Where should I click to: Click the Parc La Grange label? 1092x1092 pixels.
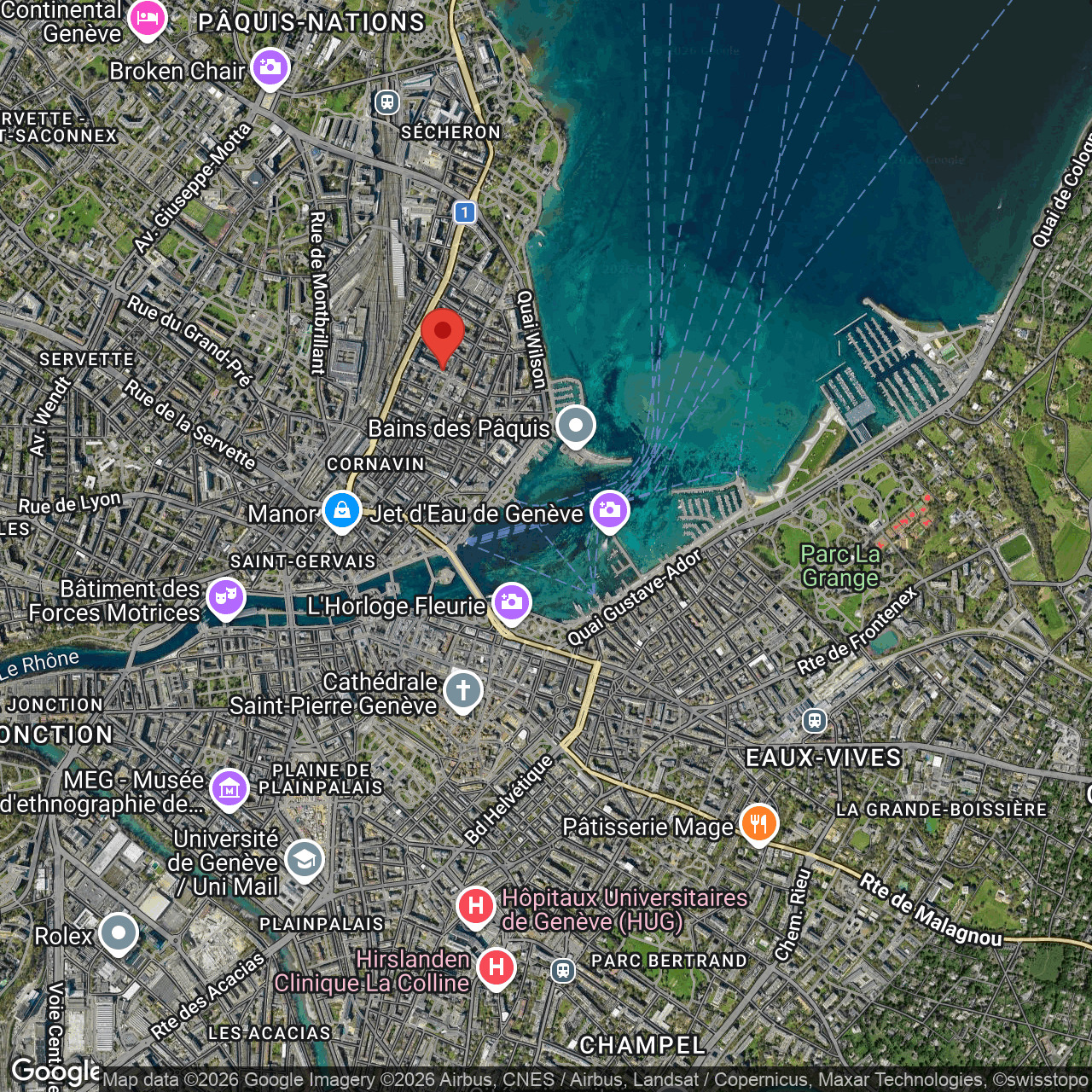tap(839, 566)
